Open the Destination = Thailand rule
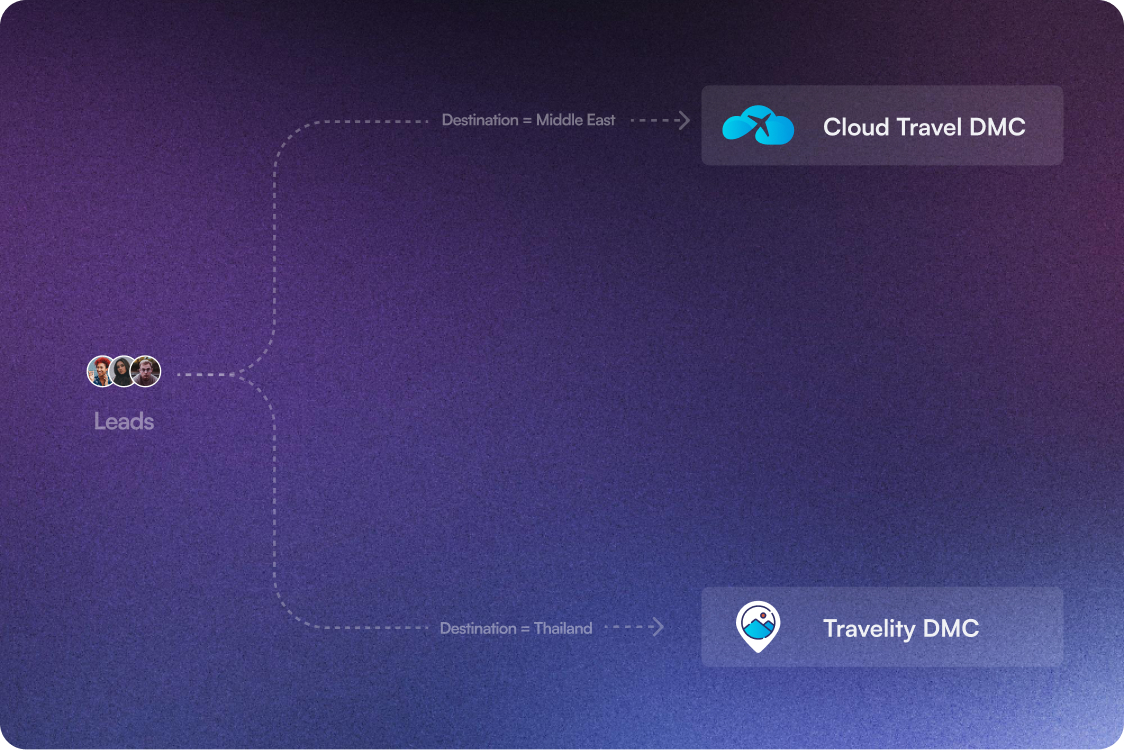The width and height of the screenshot is (1124, 750). tap(516, 629)
